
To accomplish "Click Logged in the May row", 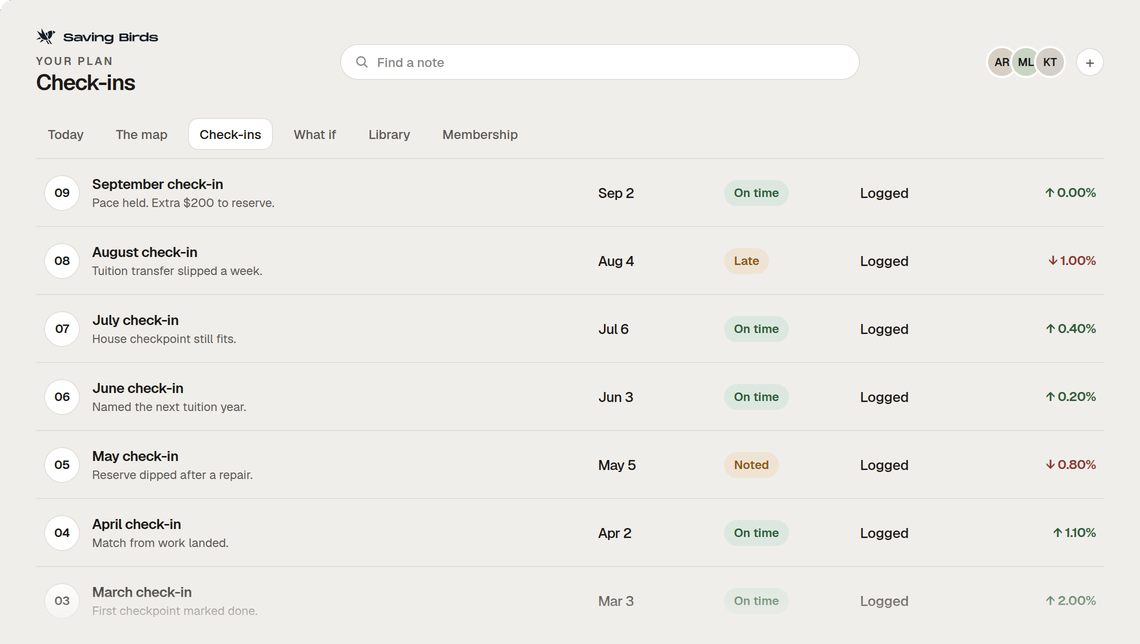I will coord(884,465).
